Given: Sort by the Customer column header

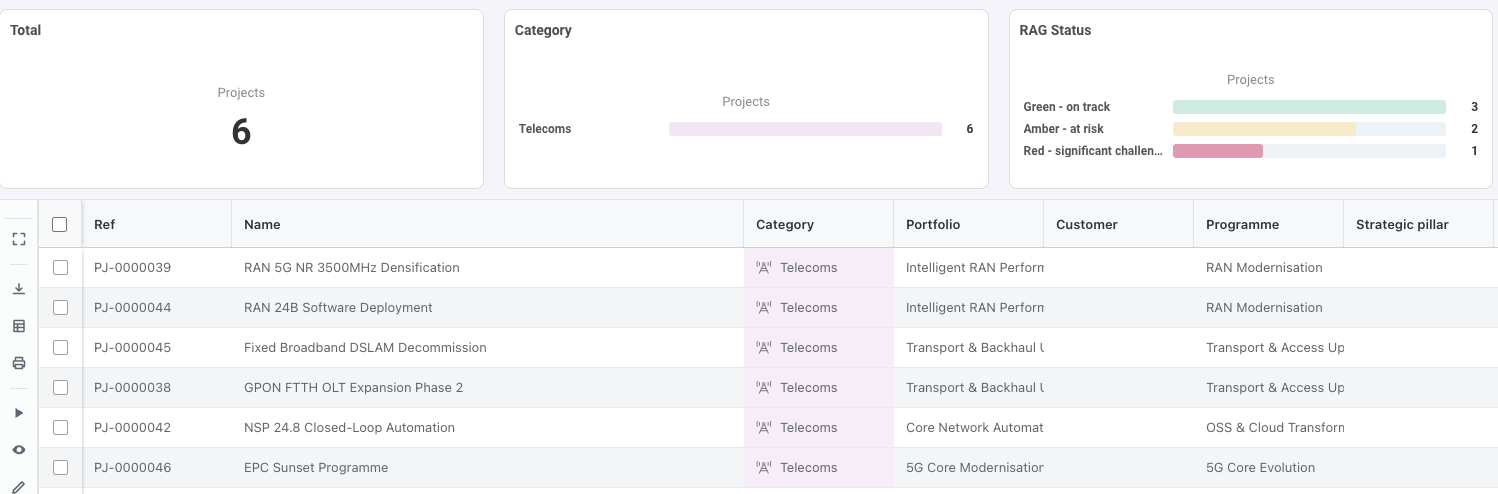Looking at the screenshot, I should tap(1119, 225).
